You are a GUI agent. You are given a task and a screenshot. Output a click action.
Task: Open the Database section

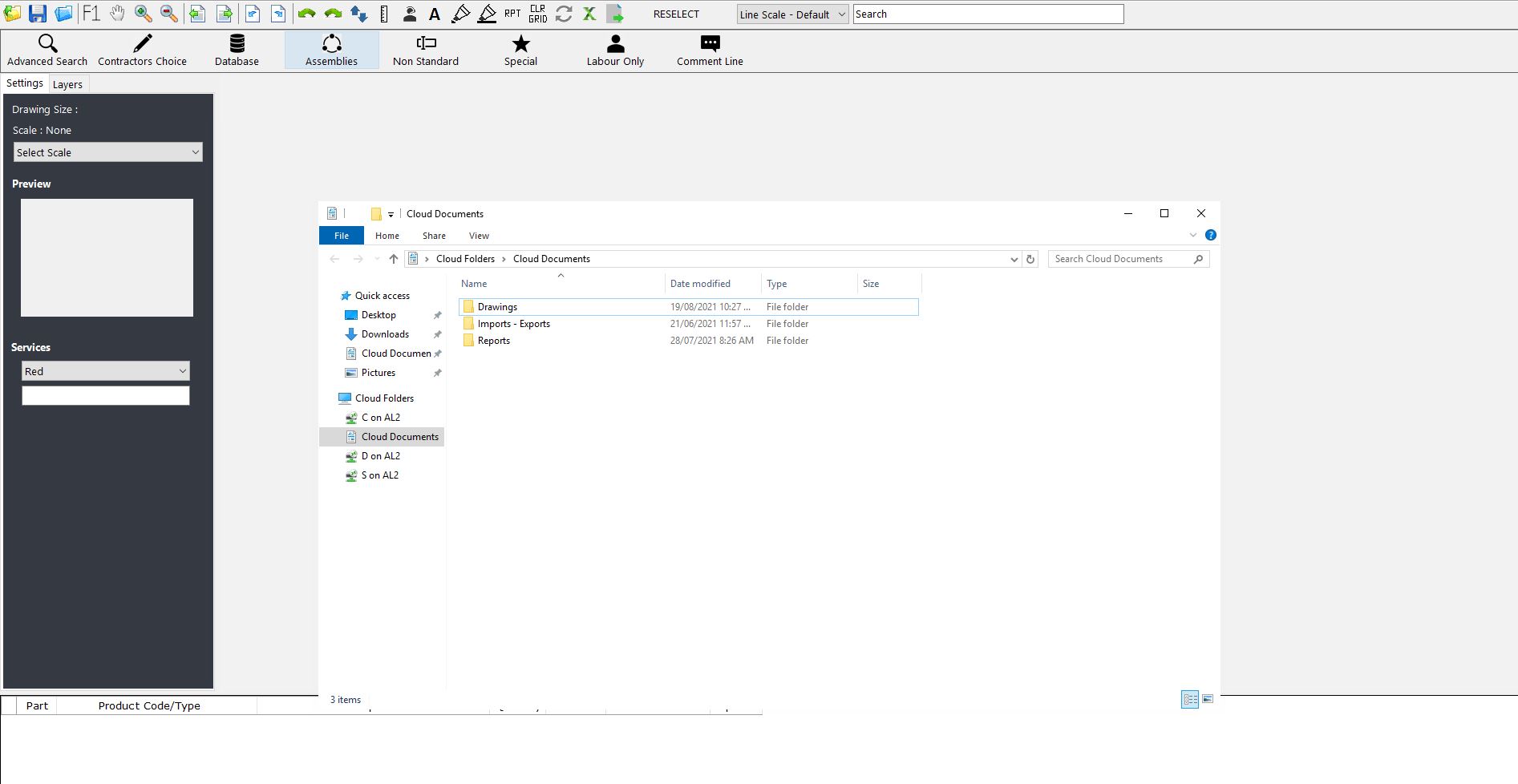click(x=237, y=50)
